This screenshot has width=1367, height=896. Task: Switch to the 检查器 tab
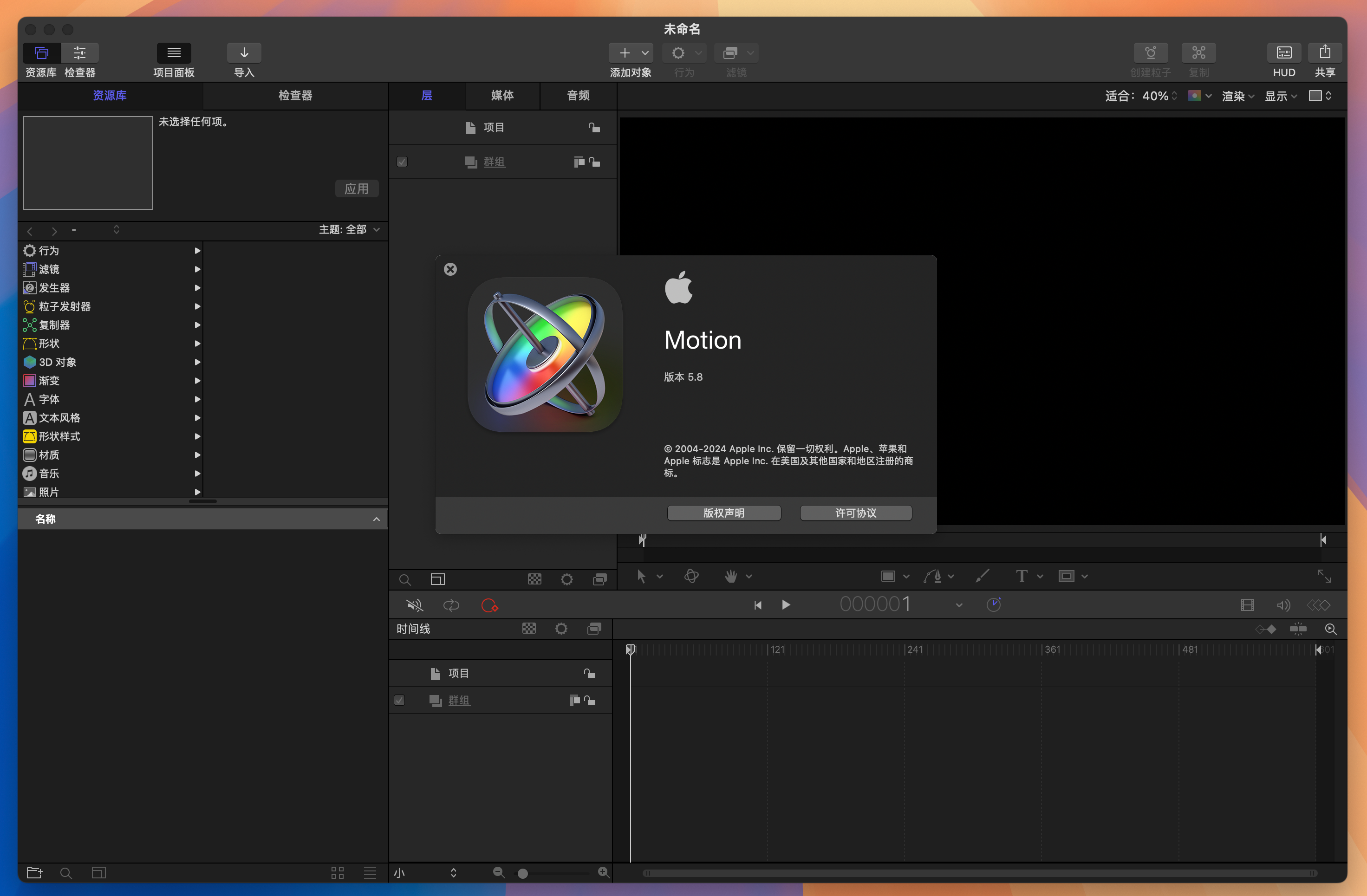tap(295, 95)
